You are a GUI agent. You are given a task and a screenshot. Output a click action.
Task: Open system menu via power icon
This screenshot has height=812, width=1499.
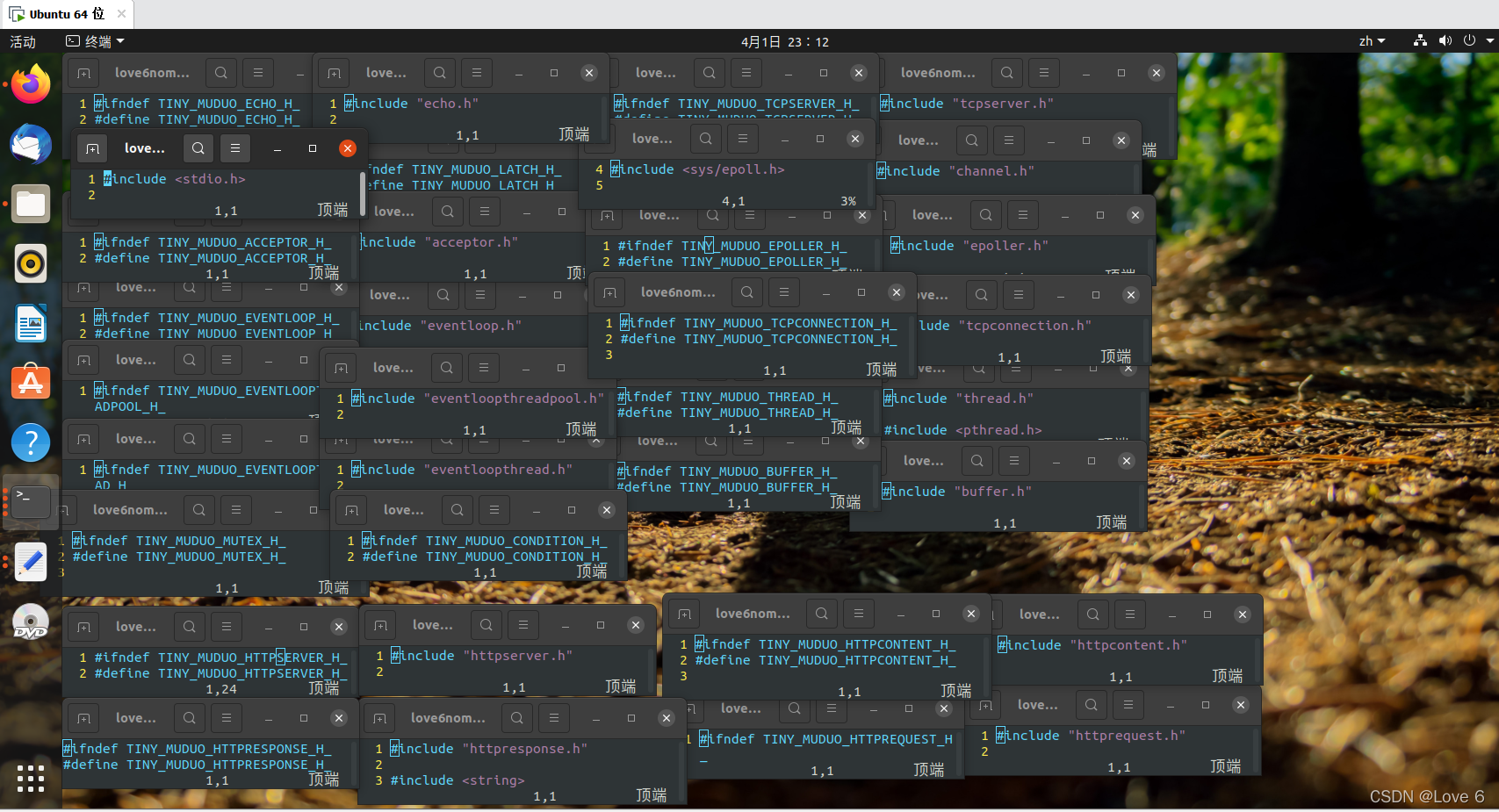(x=1469, y=40)
